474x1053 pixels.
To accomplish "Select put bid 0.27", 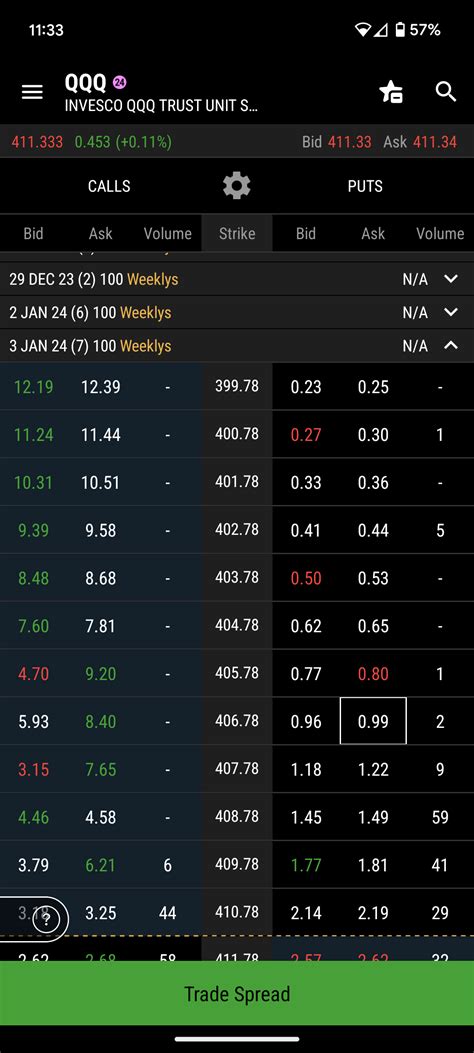I will [x=305, y=434].
